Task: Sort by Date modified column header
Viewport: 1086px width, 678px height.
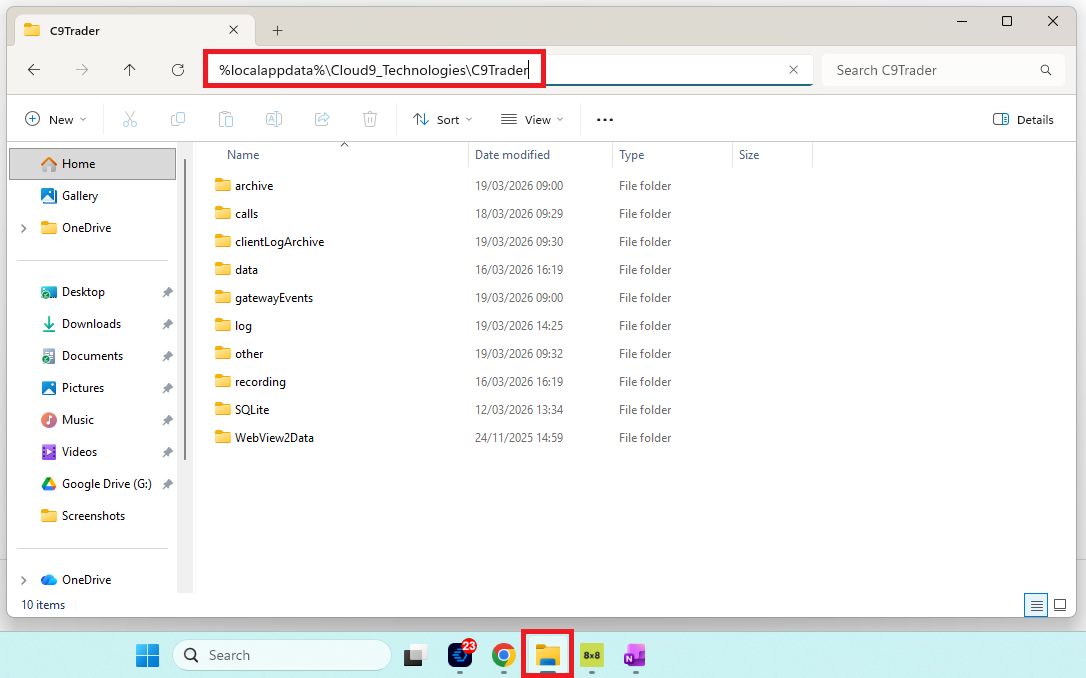Action: (540, 155)
